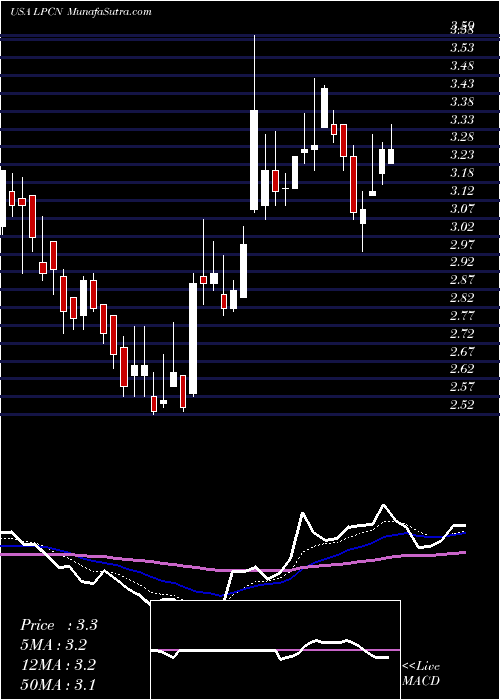The width and height of the screenshot is (500, 700).
Task: Click the 2.52 price axis label
Action: click(x=462, y=404)
